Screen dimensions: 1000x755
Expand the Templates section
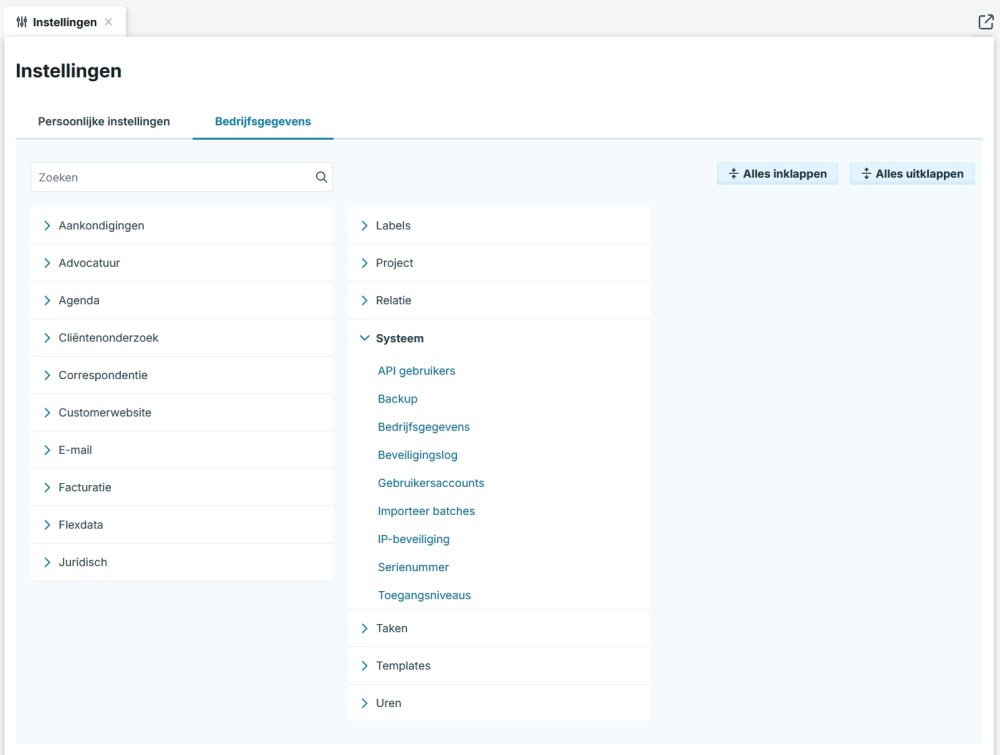(x=499, y=666)
